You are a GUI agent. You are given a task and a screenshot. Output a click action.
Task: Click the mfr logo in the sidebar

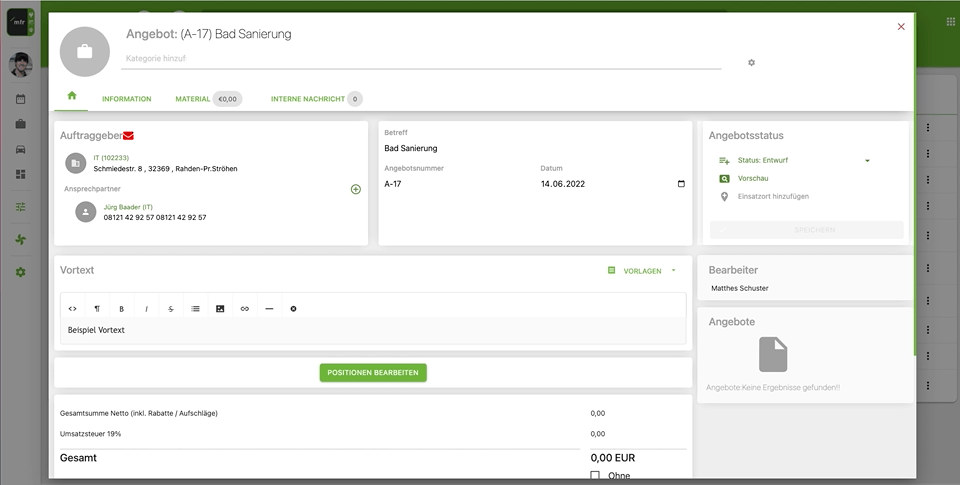pos(20,22)
